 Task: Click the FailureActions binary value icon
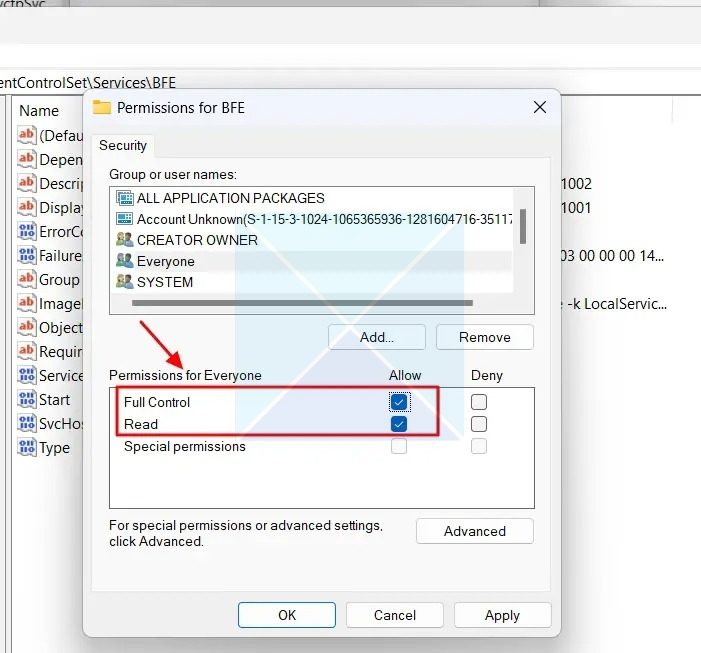[27, 255]
